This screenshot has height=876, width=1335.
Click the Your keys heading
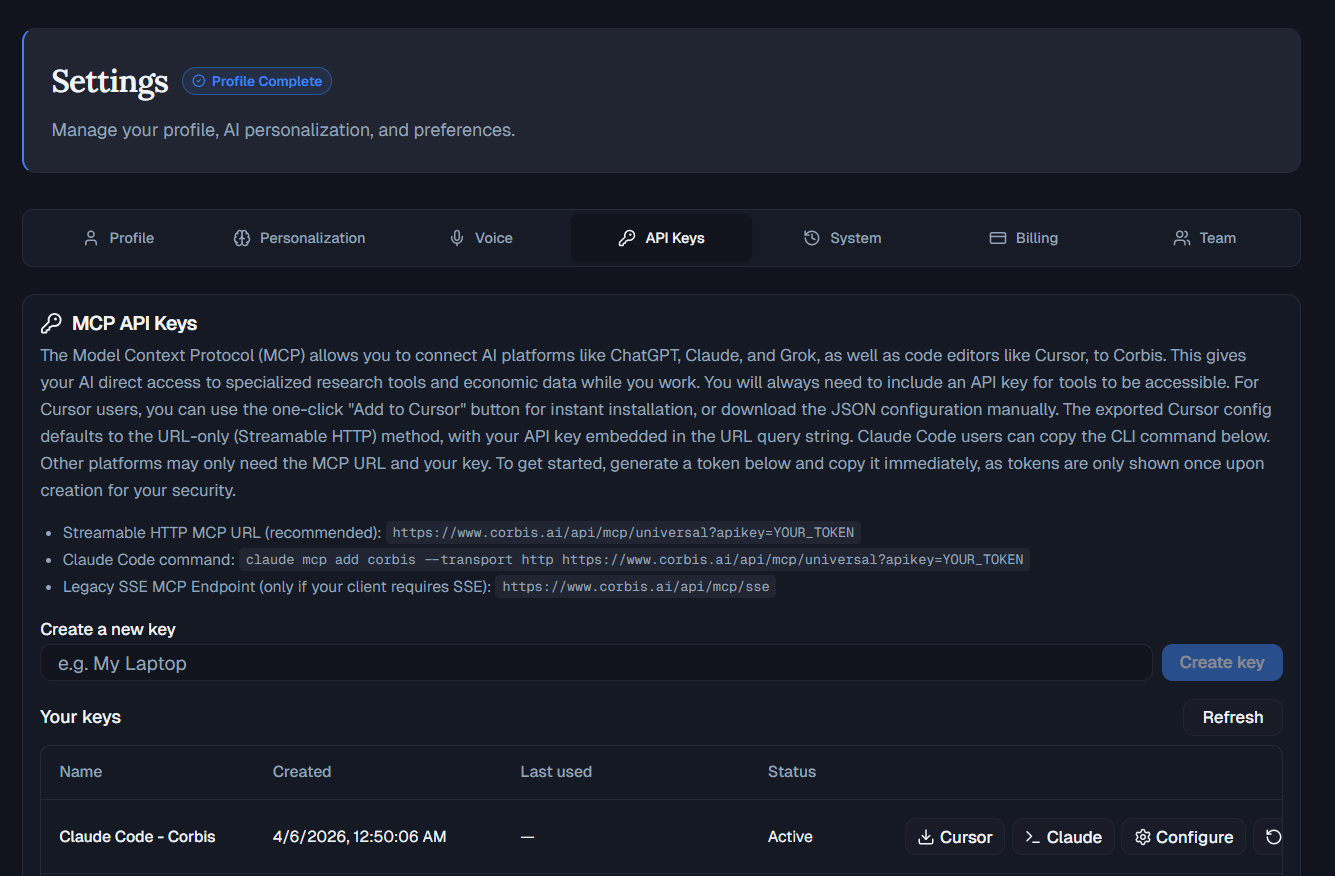80,717
